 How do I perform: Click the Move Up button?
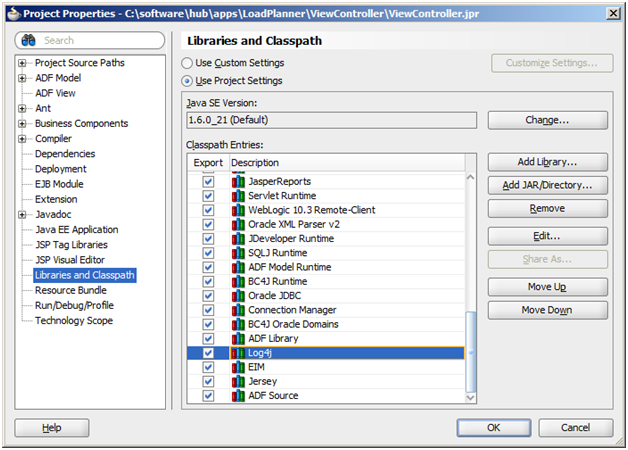547,287
